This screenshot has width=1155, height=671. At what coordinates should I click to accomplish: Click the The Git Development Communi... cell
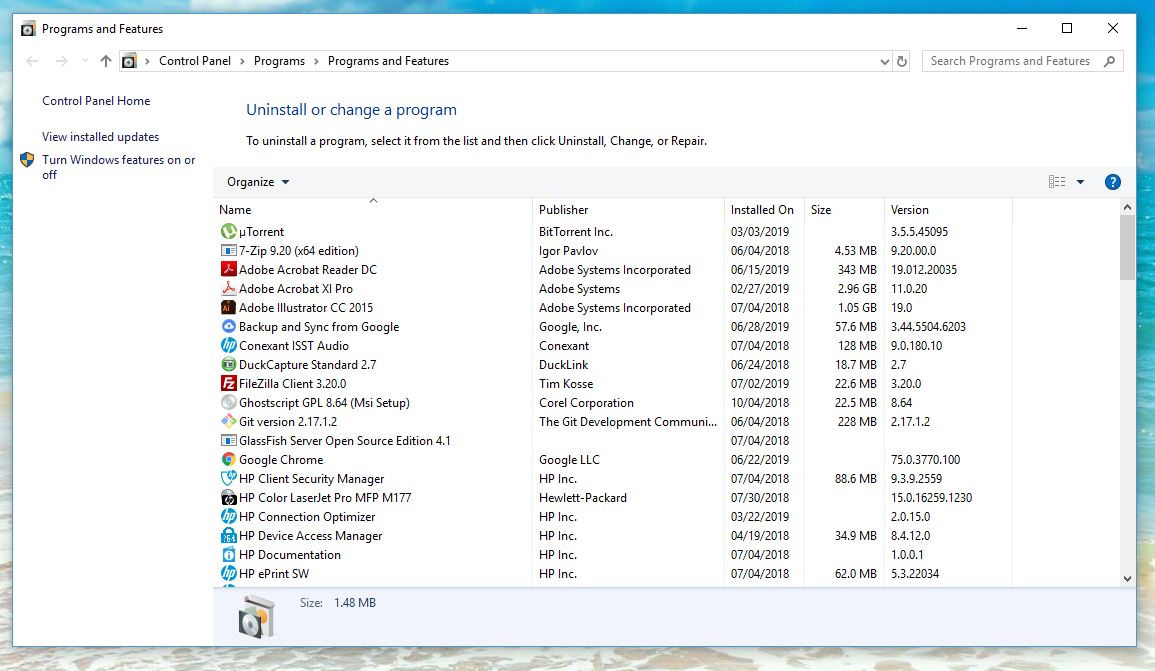(628, 421)
